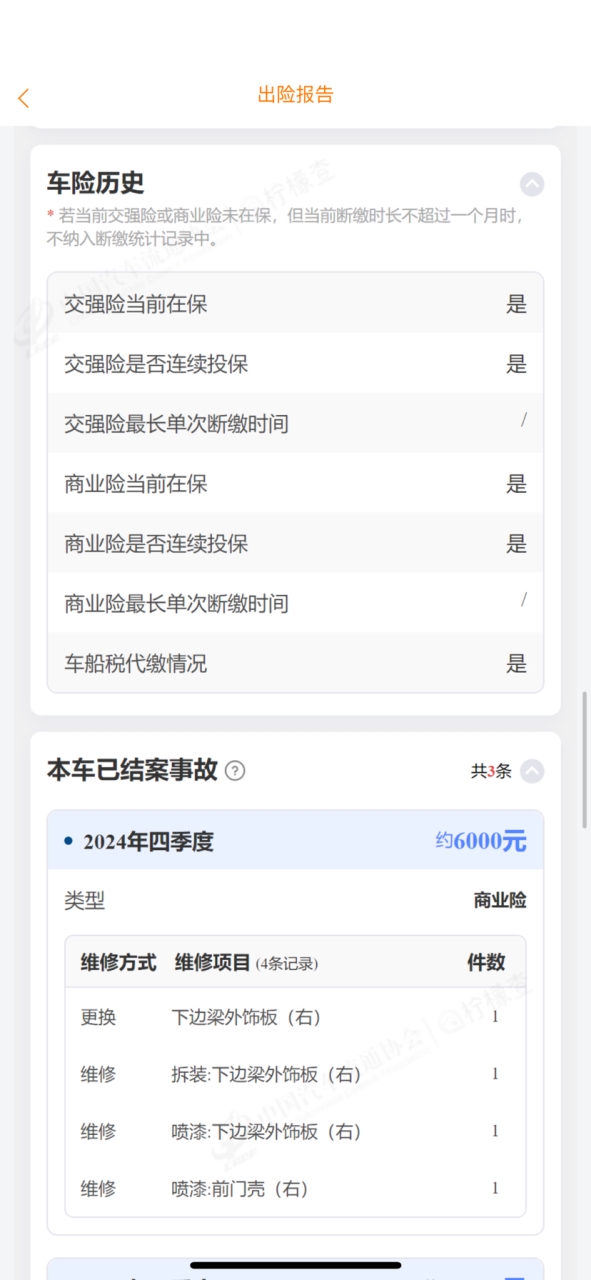Click the vertical scrollbar on right edge
591x1280 pixels.
pyautogui.click(x=585, y=759)
